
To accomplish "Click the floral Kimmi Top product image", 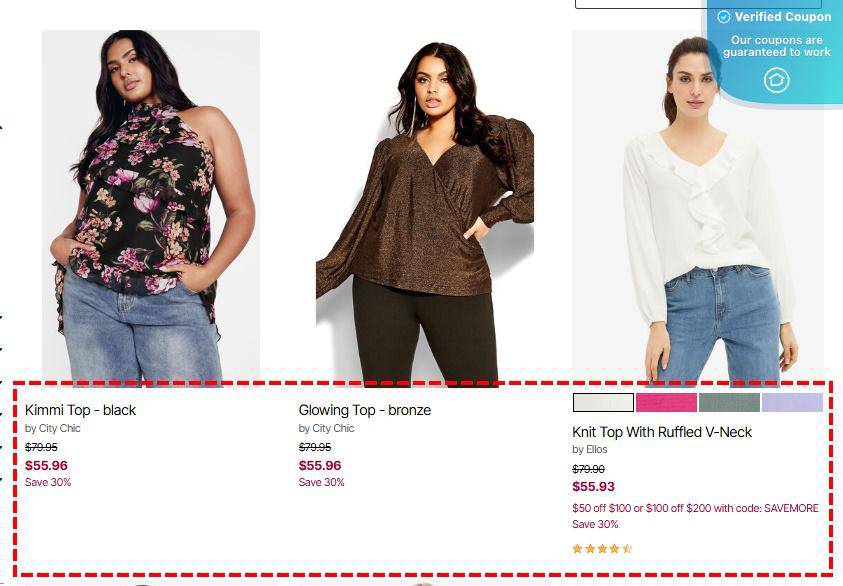I will click(151, 207).
